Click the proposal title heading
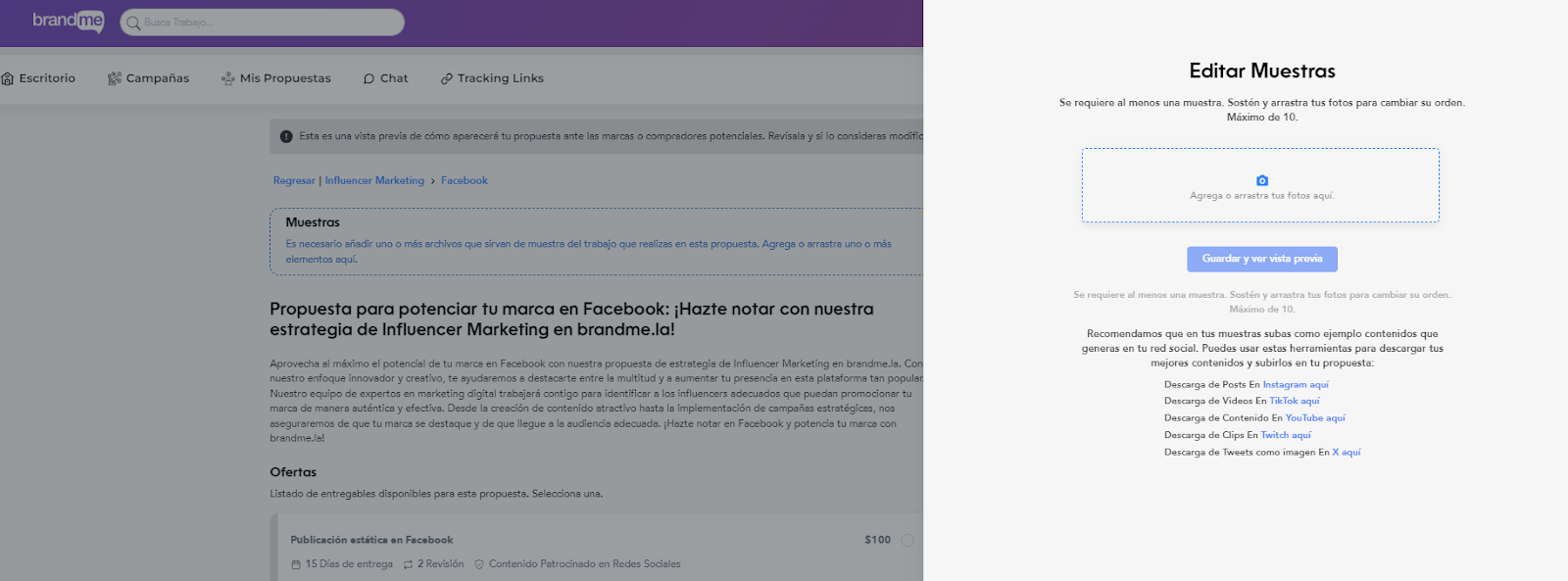1568x581 pixels. point(571,319)
